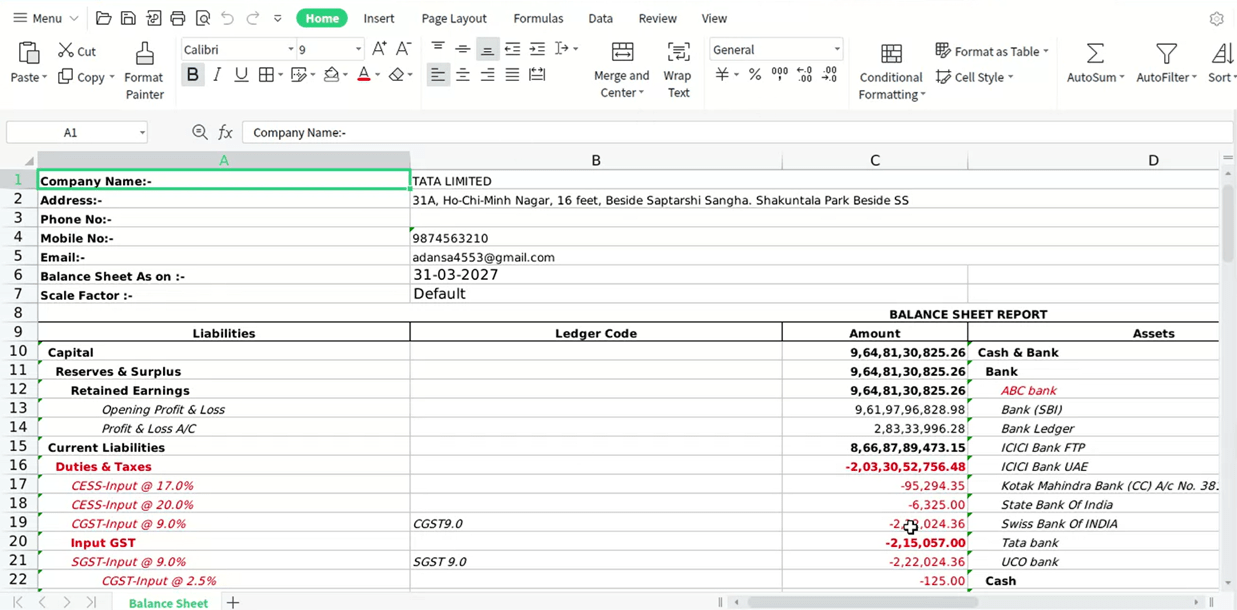
Task: Click the Justify alignment icon
Action: click(512, 74)
